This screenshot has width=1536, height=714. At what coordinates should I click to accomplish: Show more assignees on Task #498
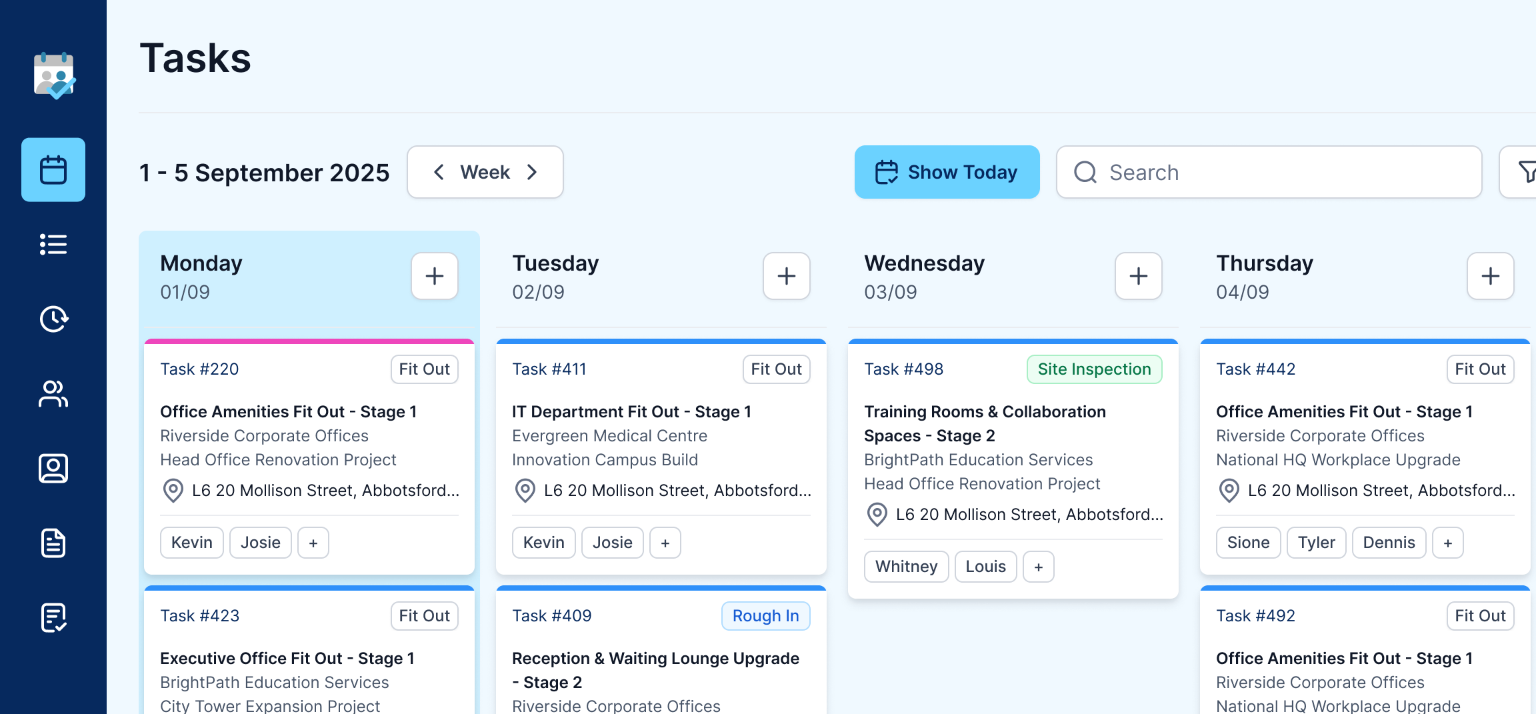(1038, 566)
